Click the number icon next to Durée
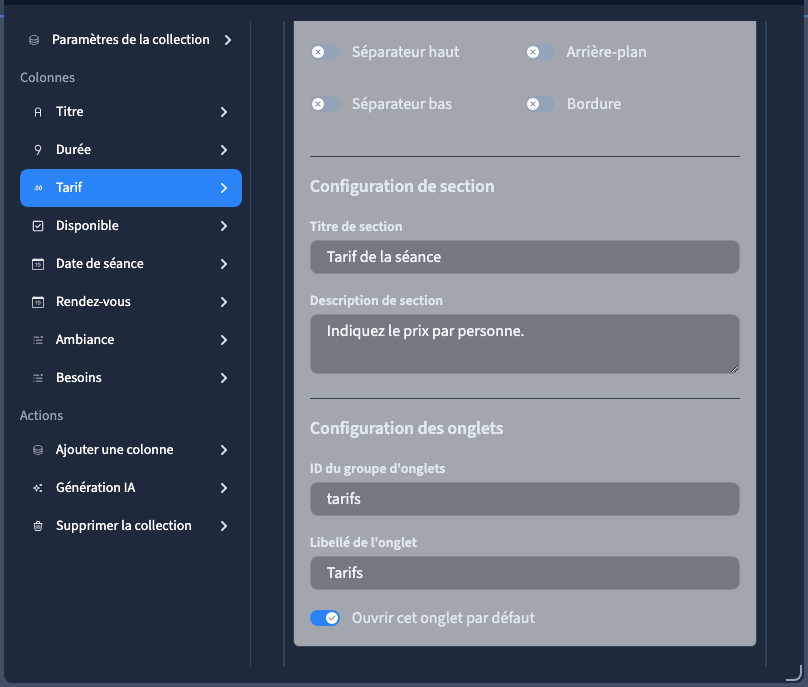The width and height of the screenshot is (808, 687). (x=38, y=150)
